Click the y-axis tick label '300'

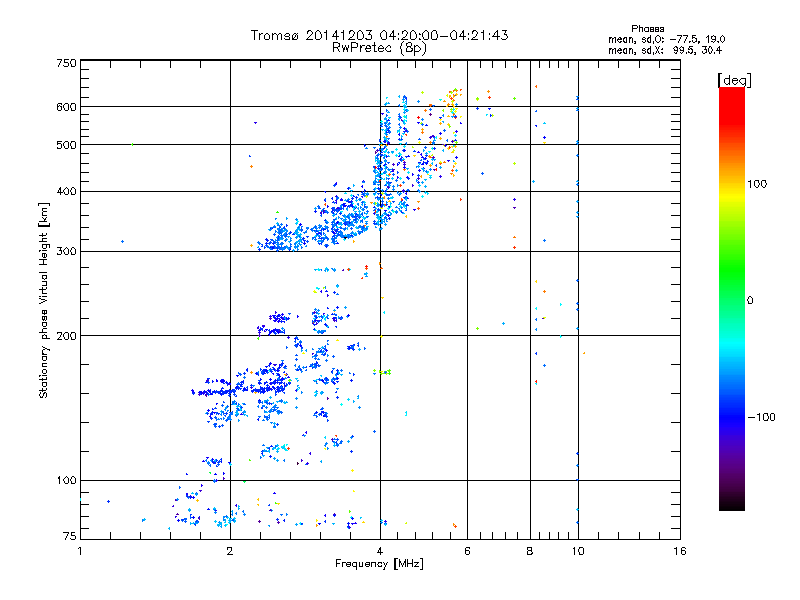click(66, 251)
